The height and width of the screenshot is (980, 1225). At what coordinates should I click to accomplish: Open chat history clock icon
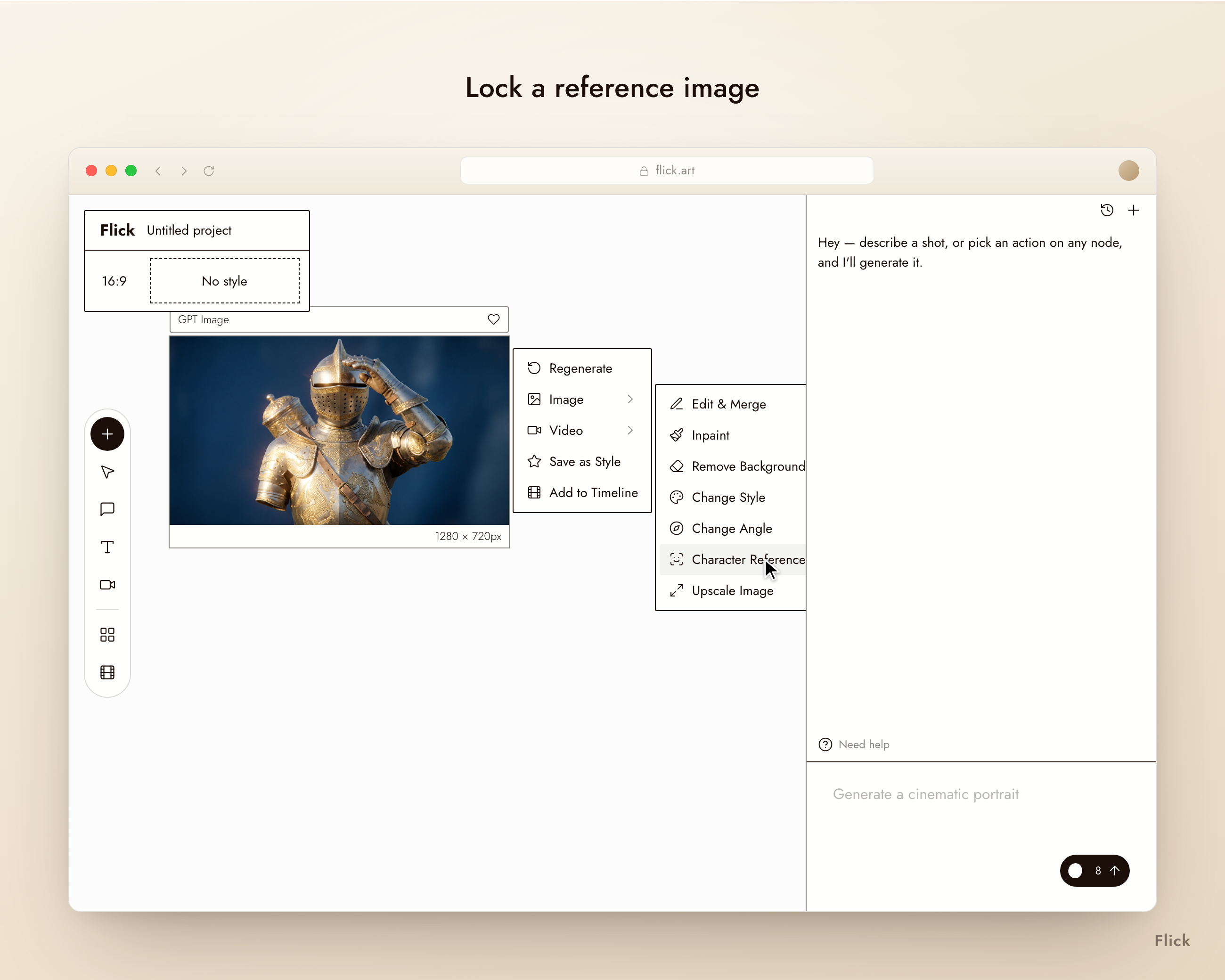coord(1107,210)
